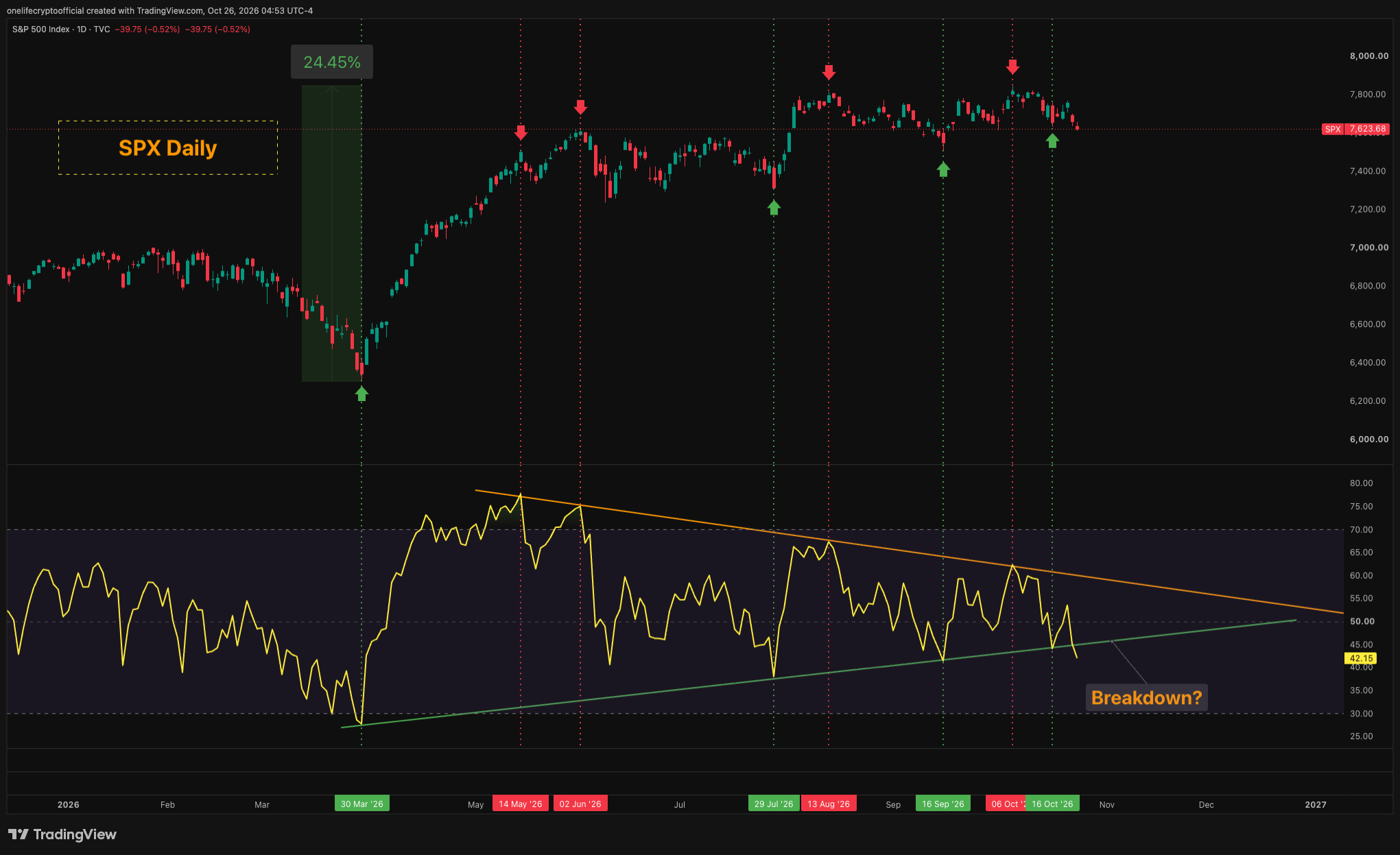
Task: Click the 30 Mar '26 date marker
Action: 361,804
